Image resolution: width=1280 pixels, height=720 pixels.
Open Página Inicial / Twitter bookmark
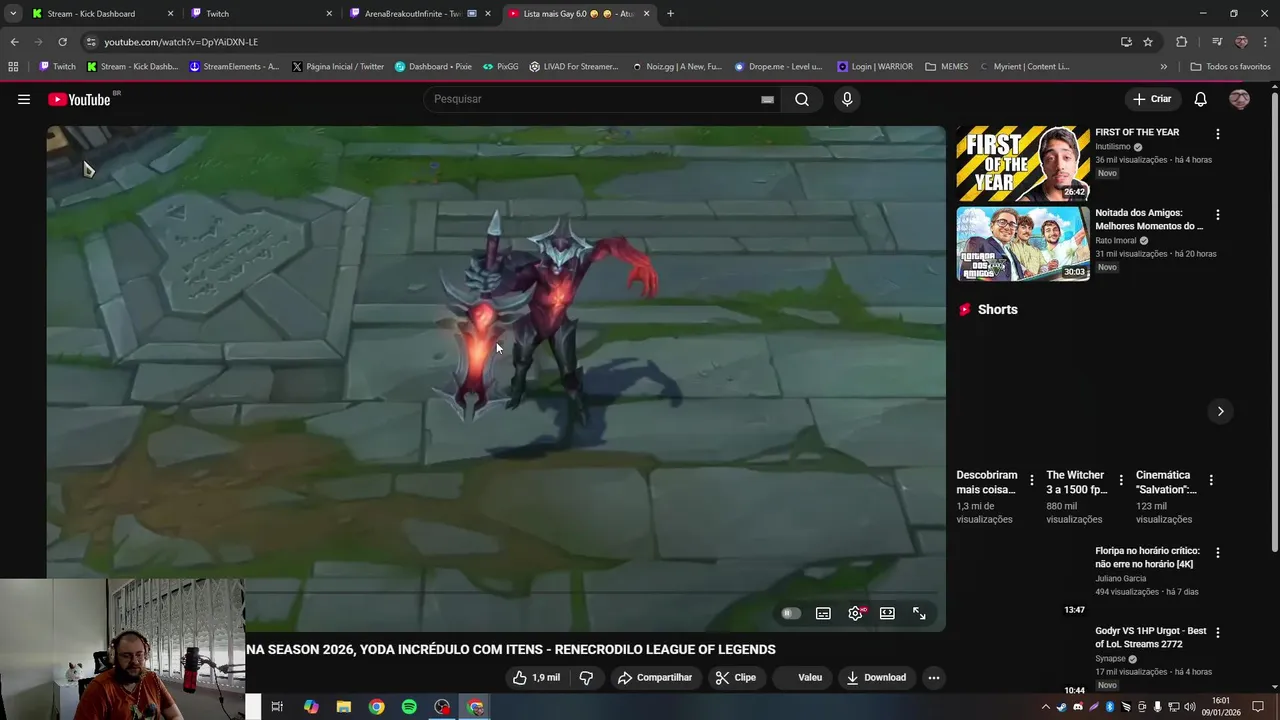pyautogui.click(x=337, y=67)
